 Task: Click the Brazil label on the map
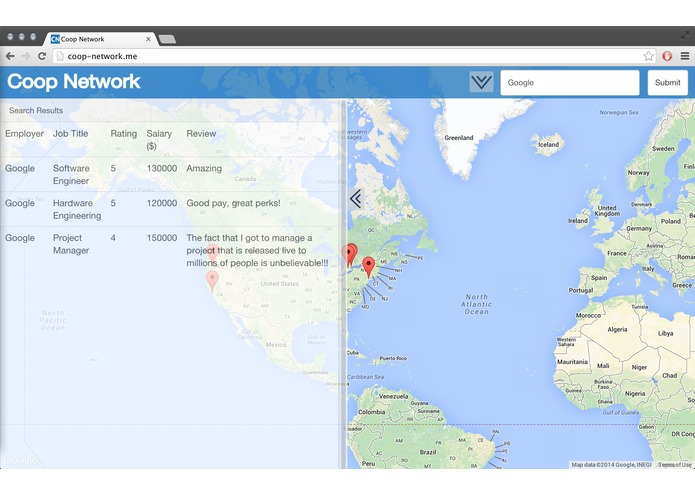pos(428,452)
